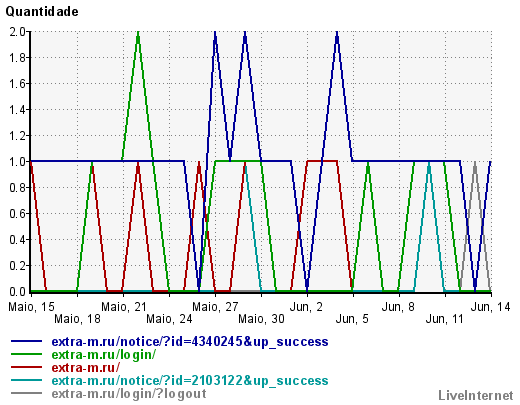Click the 1.4 y-axis value

(17, 110)
